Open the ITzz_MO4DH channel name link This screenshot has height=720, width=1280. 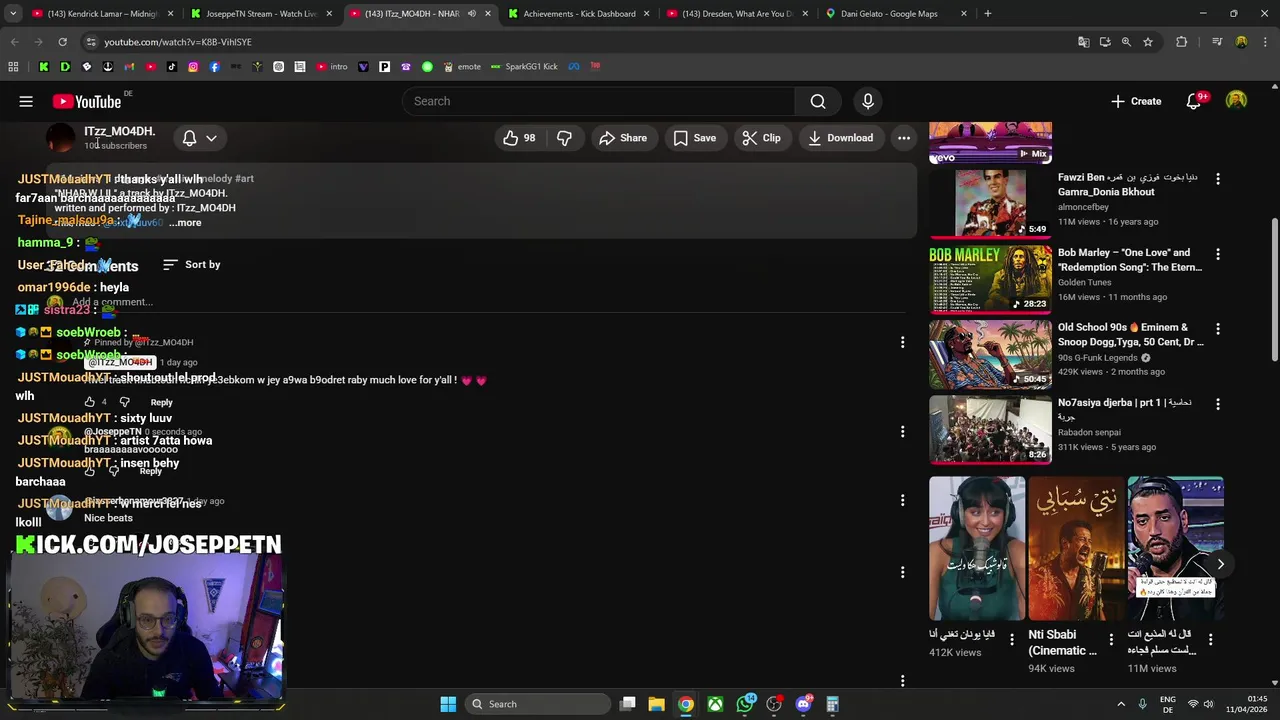(119, 131)
